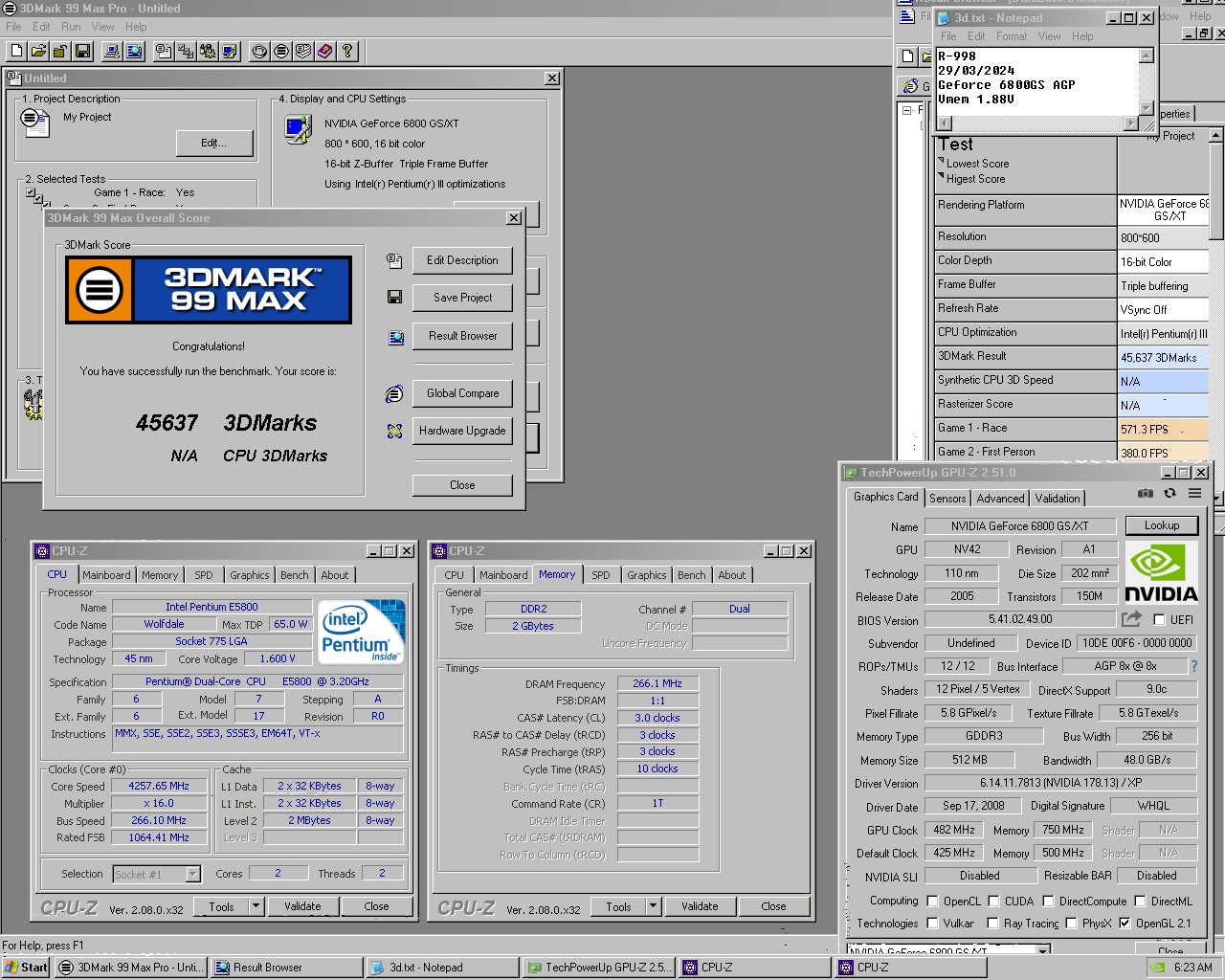Click the Result Browser icon in score dialog
The height and width of the screenshot is (980, 1225).
pyautogui.click(x=394, y=337)
